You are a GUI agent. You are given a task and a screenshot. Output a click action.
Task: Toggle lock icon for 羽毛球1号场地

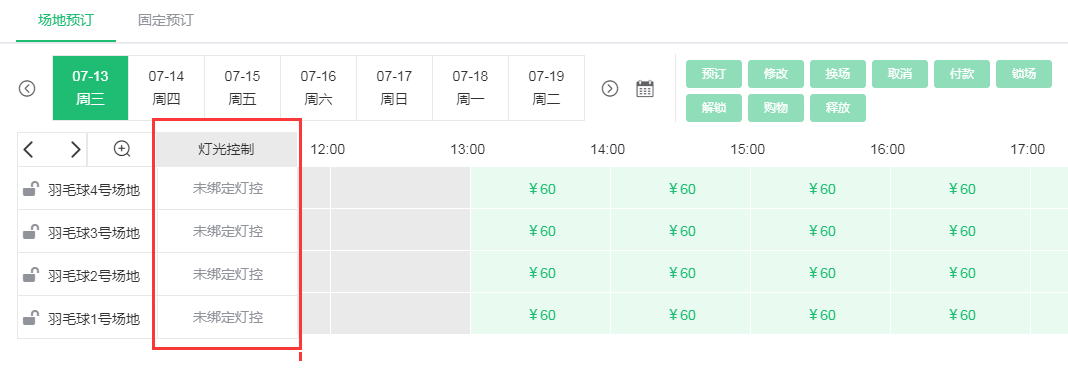click(x=30, y=317)
